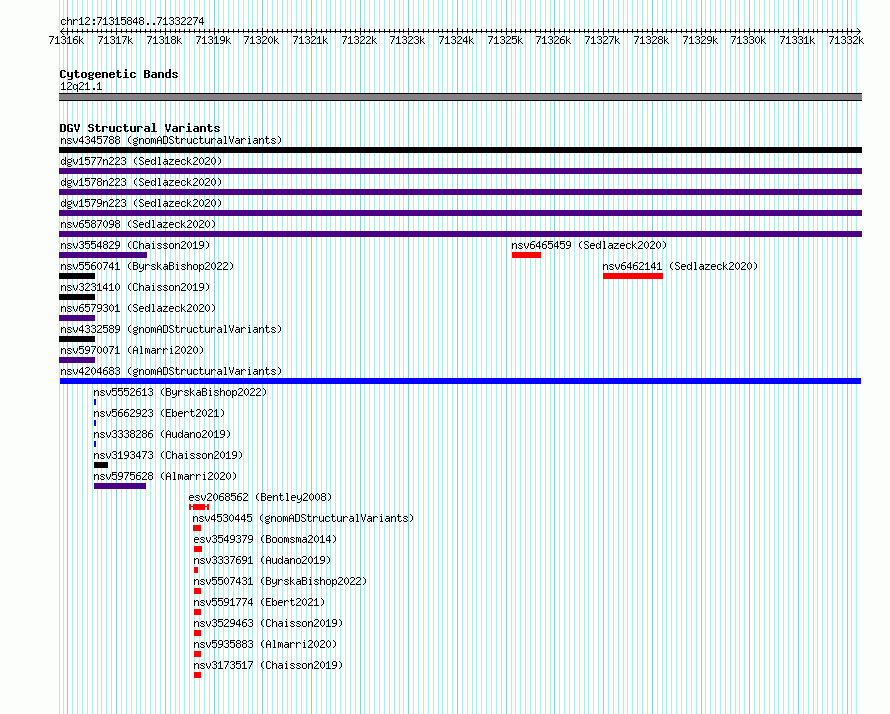The width and height of the screenshot is (890, 714).
Task: Click ruler position 71328k
Action: (x=651, y=40)
